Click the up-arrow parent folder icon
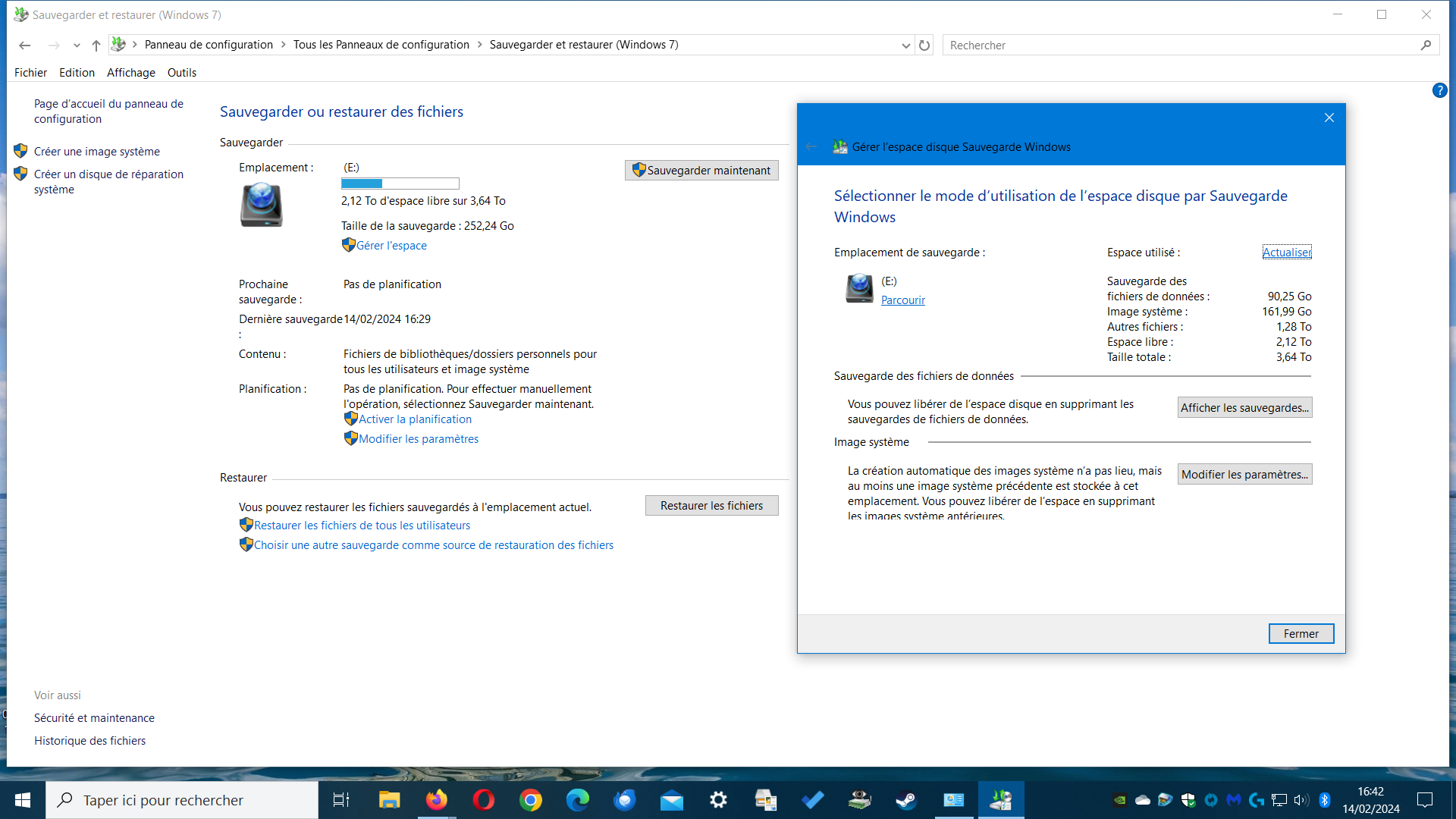Image resolution: width=1456 pixels, height=819 pixels. pyautogui.click(x=96, y=45)
